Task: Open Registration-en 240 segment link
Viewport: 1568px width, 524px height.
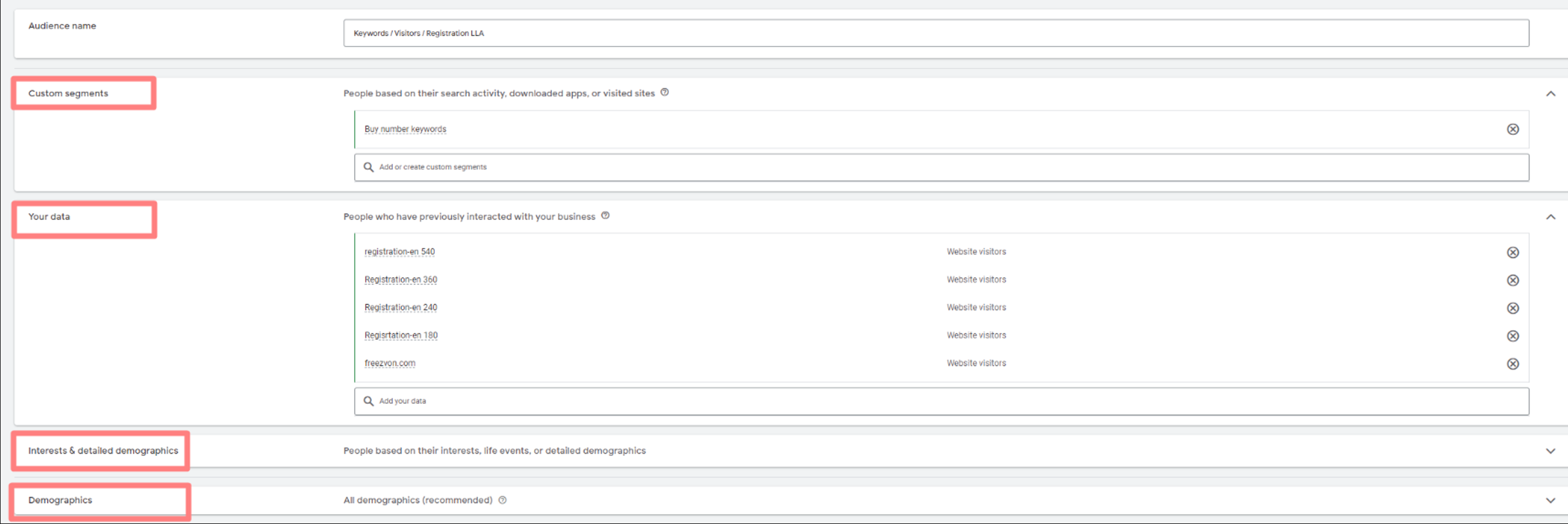Action: (401, 308)
